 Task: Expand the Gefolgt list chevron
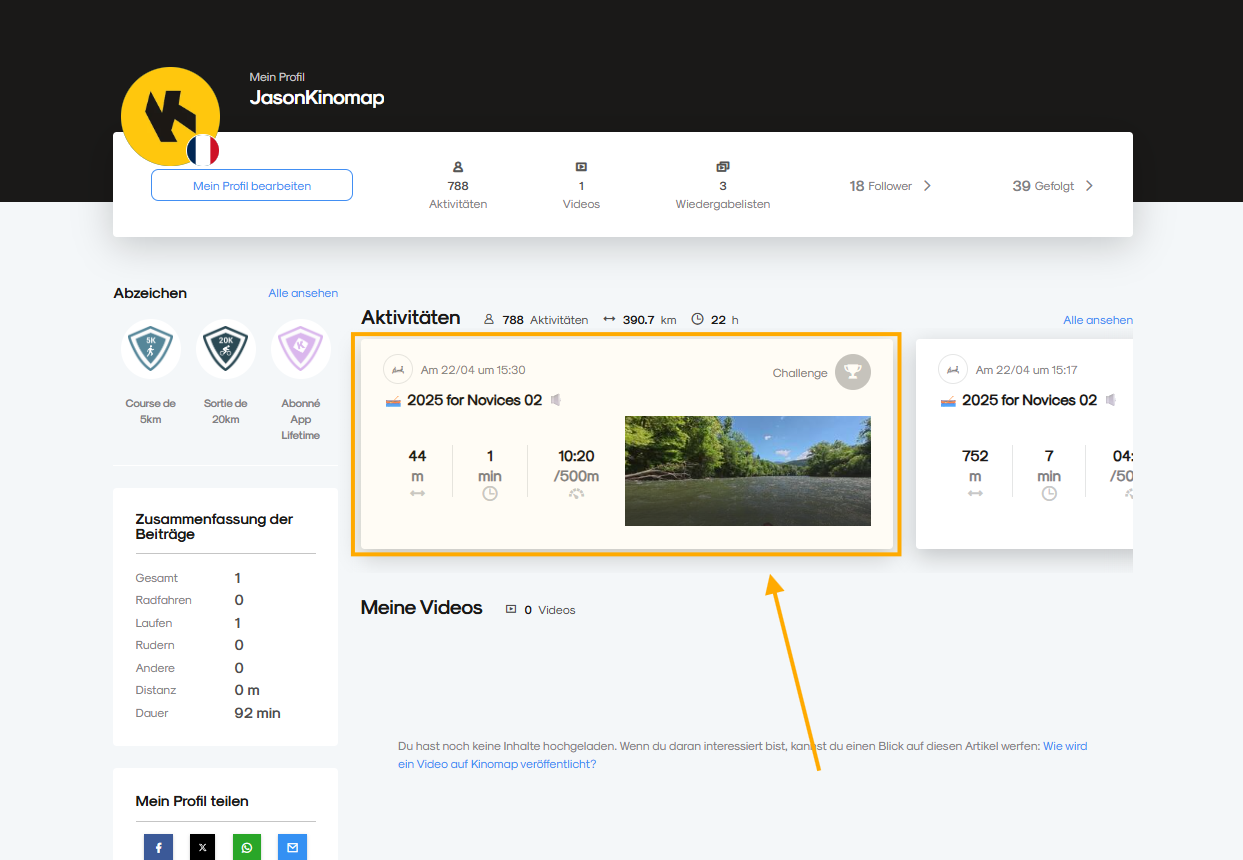1089,186
